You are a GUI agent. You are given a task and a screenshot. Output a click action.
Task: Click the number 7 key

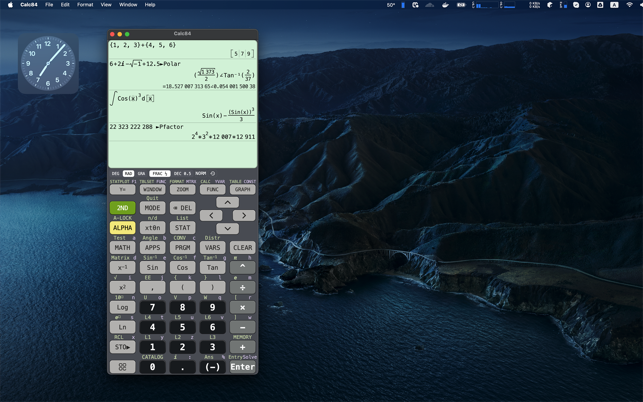pos(153,307)
